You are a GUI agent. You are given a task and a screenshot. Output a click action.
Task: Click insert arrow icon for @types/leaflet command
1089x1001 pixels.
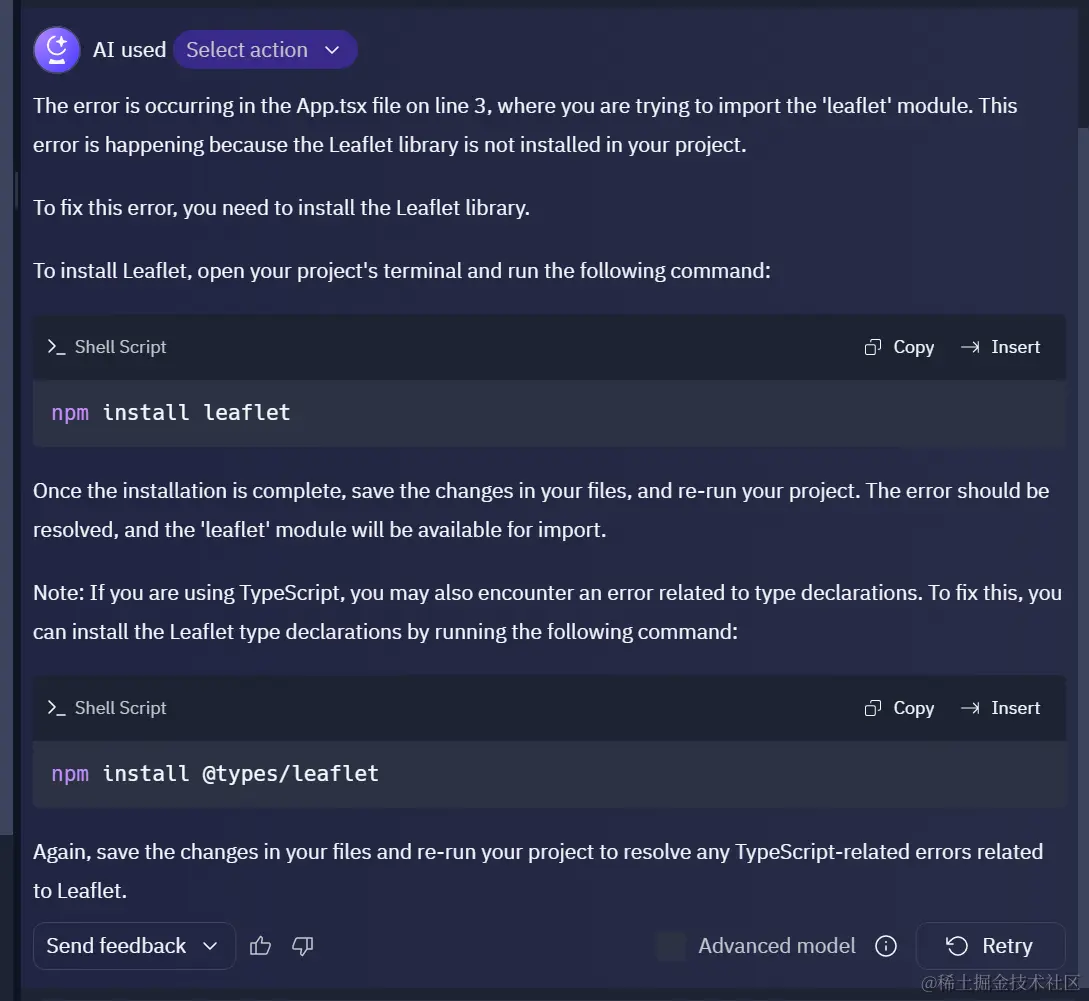tap(970, 708)
